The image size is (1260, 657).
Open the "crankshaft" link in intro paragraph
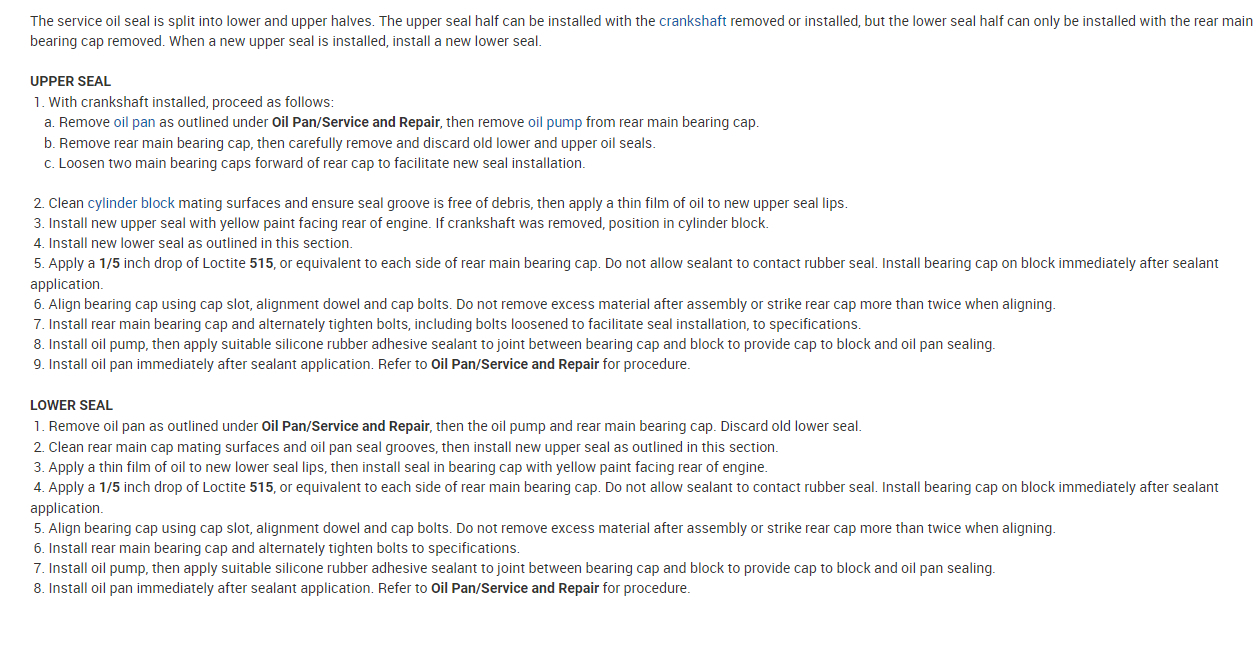click(692, 21)
